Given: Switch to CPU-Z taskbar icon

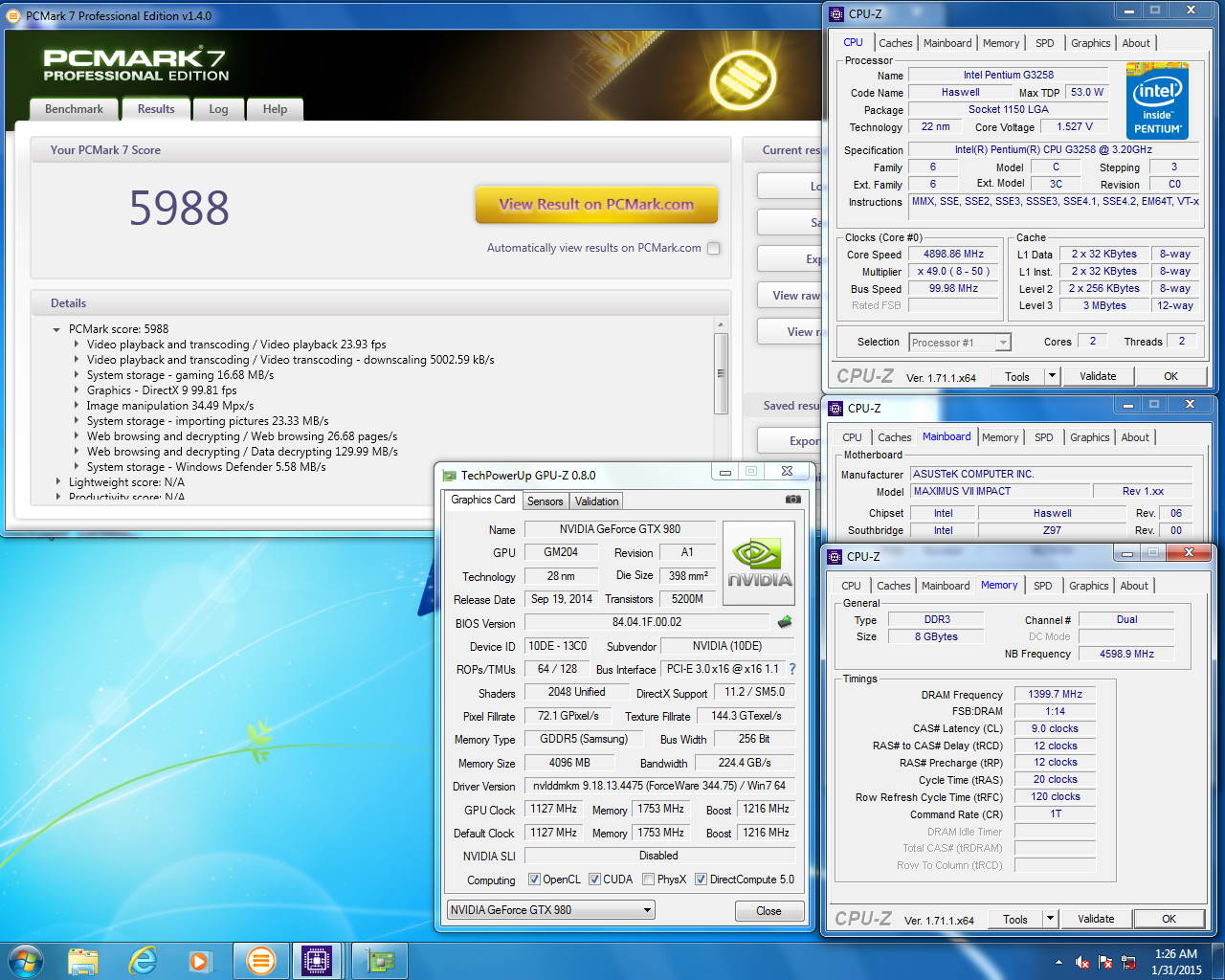Looking at the screenshot, I should [317, 960].
